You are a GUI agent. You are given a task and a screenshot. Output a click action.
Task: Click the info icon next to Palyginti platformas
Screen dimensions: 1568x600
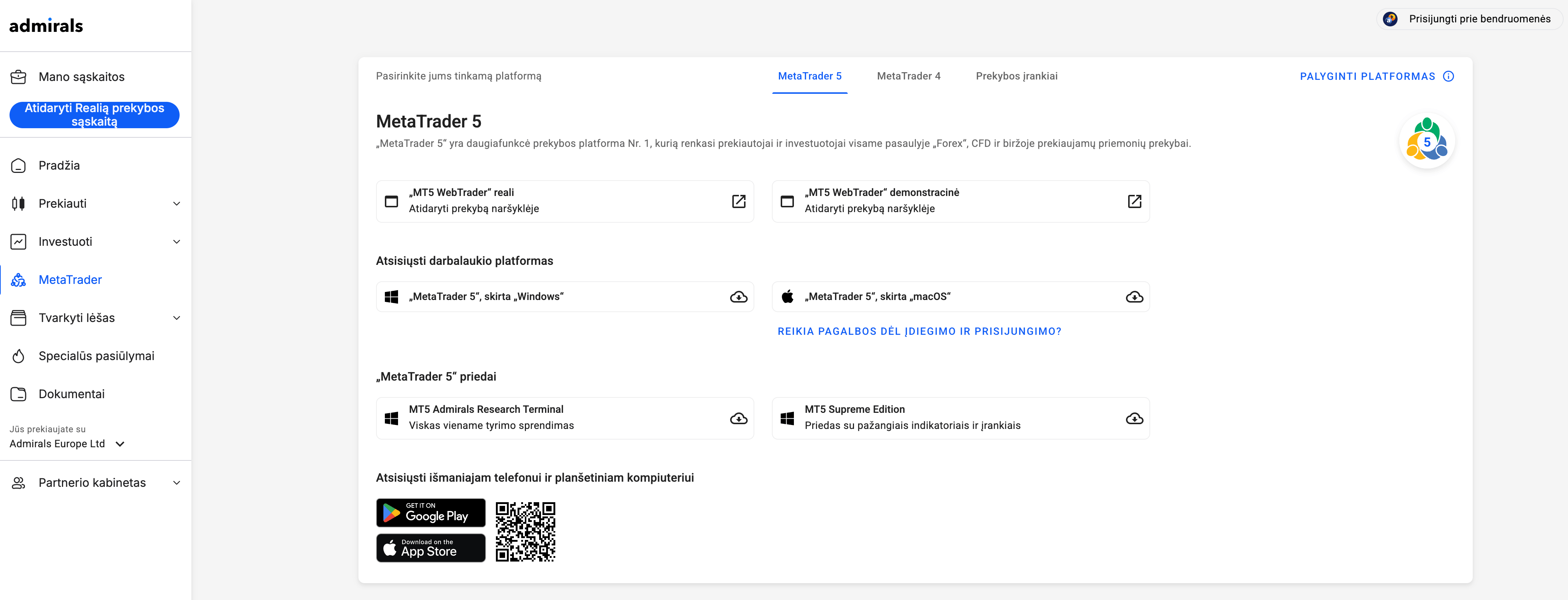tap(1449, 76)
